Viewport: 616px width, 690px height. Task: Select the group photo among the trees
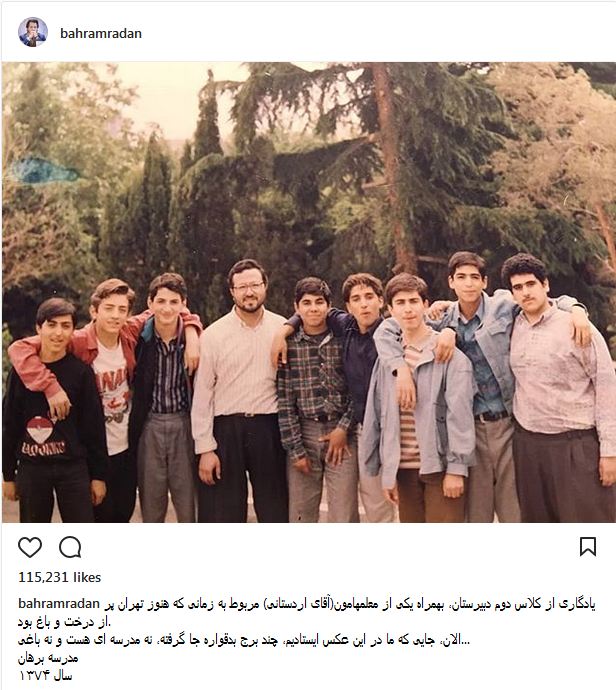[309, 292]
